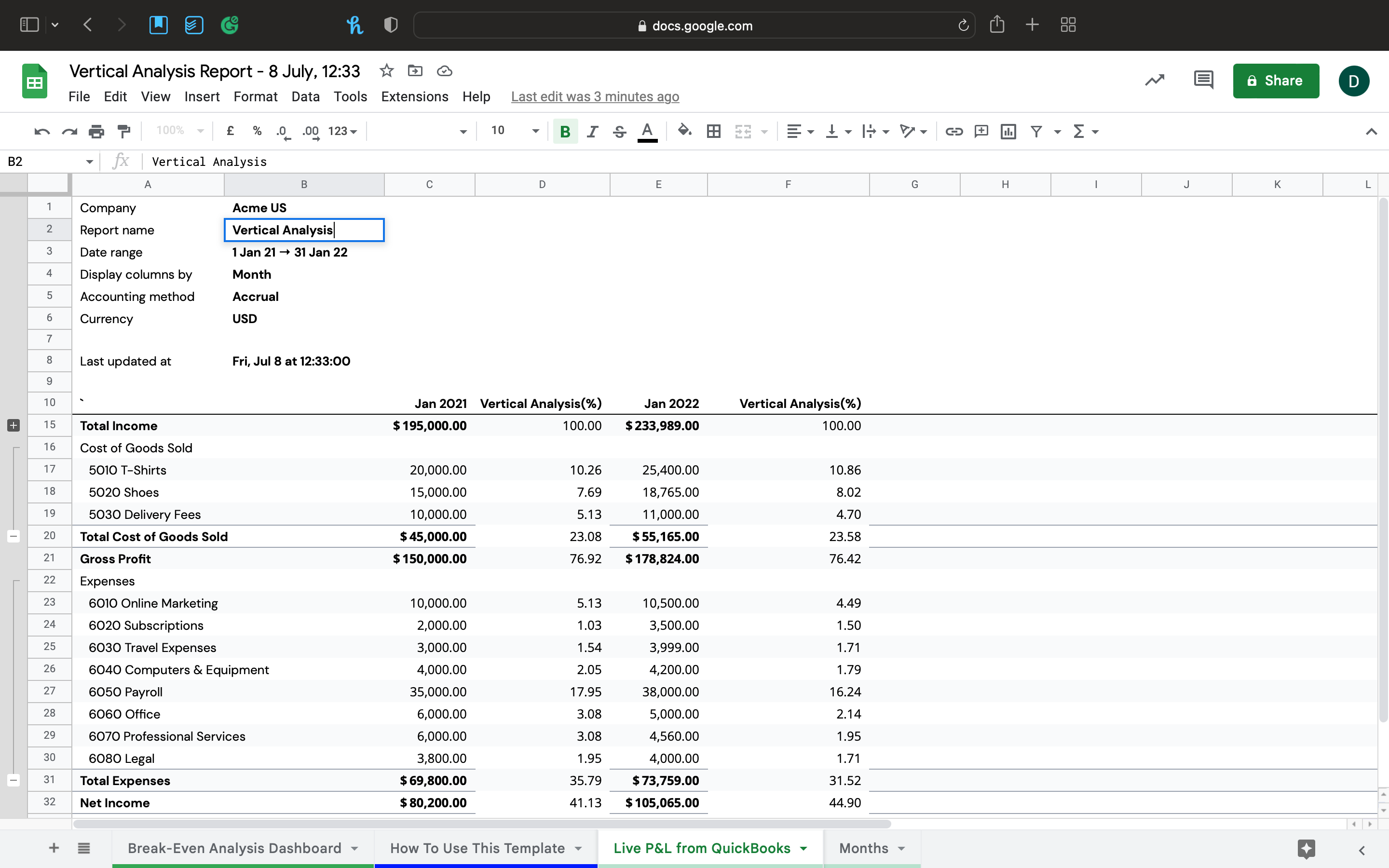The height and width of the screenshot is (868, 1389).
Task: Apply Italic formatting from toolbar
Action: (592, 131)
